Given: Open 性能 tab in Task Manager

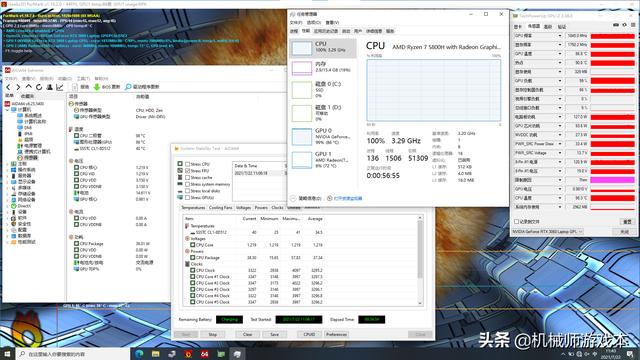Looking at the screenshot, I should pyautogui.click(x=306, y=31).
